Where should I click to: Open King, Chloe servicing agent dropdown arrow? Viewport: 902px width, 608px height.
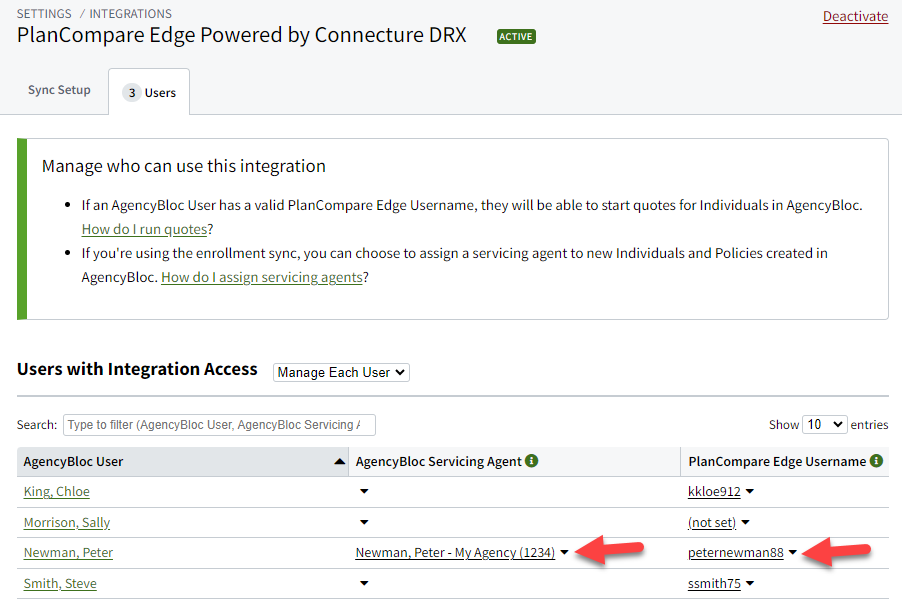click(364, 491)
